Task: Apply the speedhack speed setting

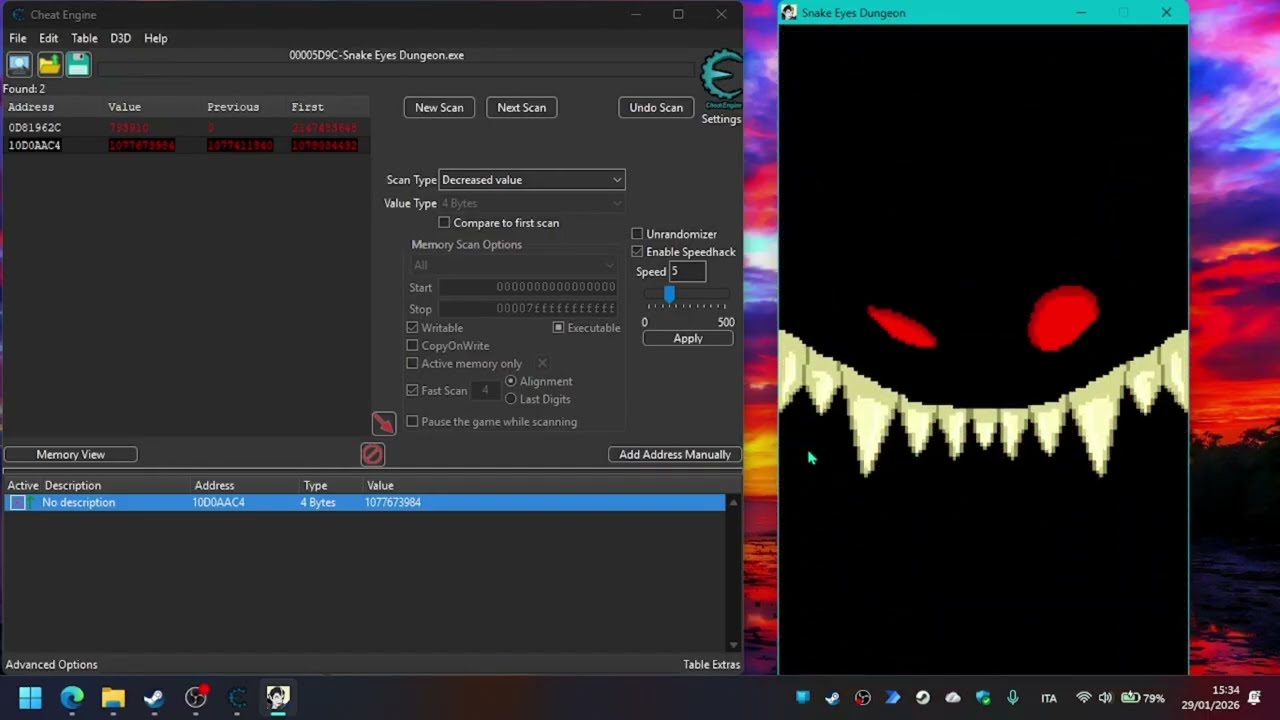Action: tap(688, 339)
